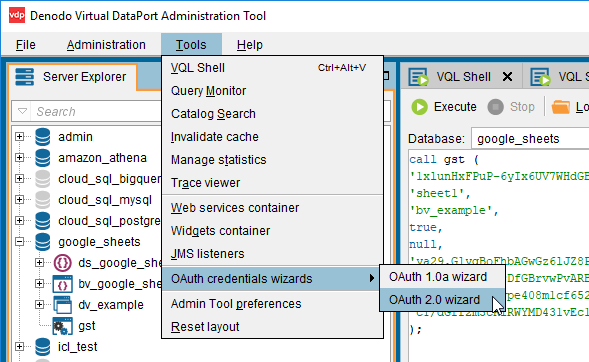Click the first VQL Shell tab icon
Viewport: 589px width, 362px height.
click(418, 77)
